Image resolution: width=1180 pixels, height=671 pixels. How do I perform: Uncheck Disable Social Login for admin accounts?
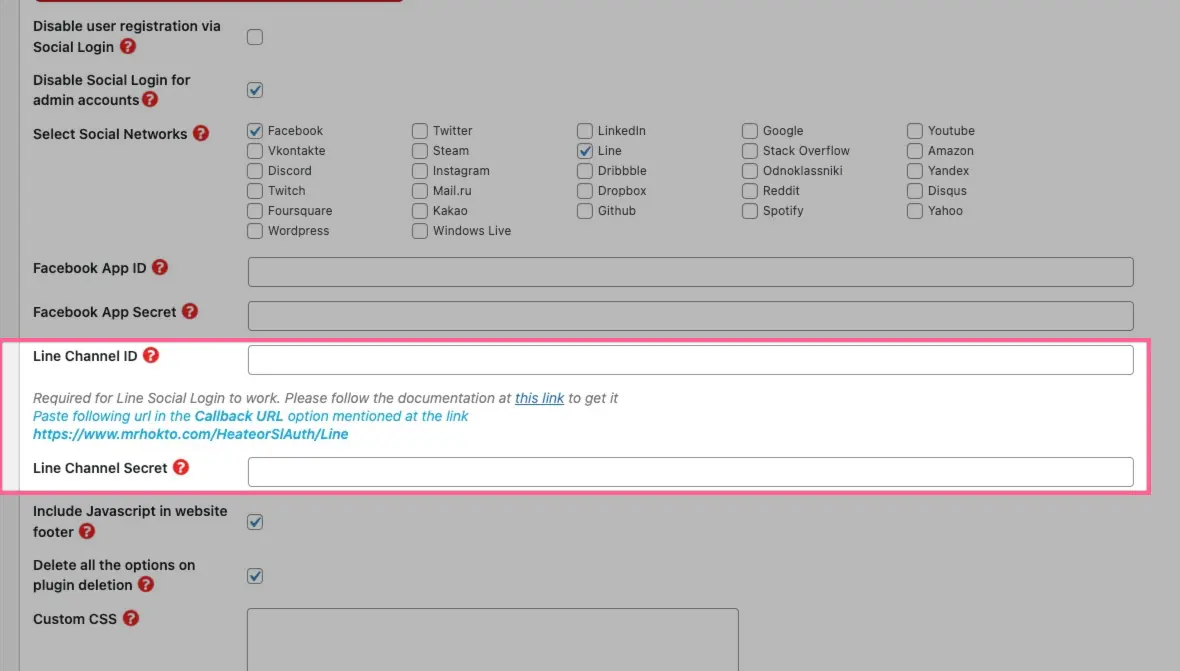pos(255,90)
